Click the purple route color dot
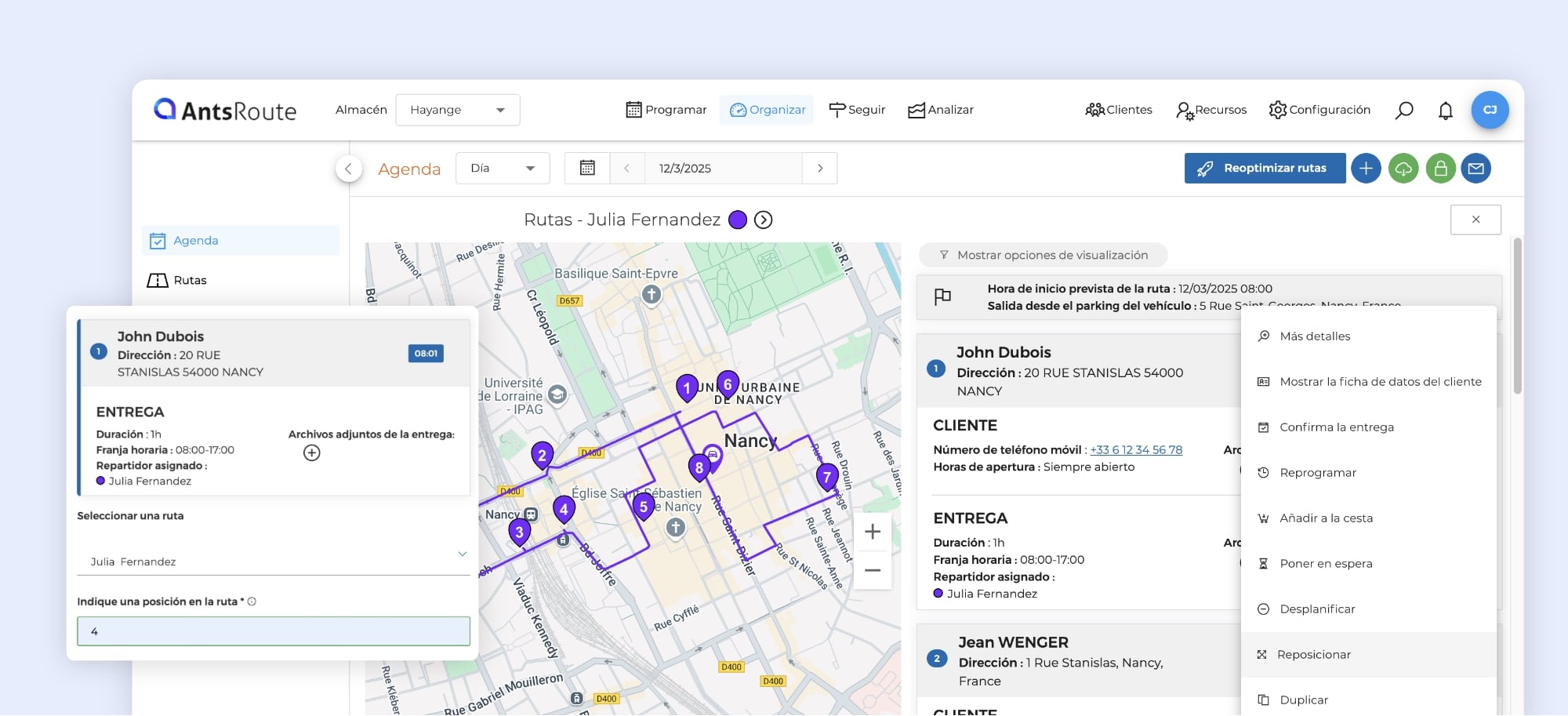This screenshot has height=716, width=1568. [737, 220]
